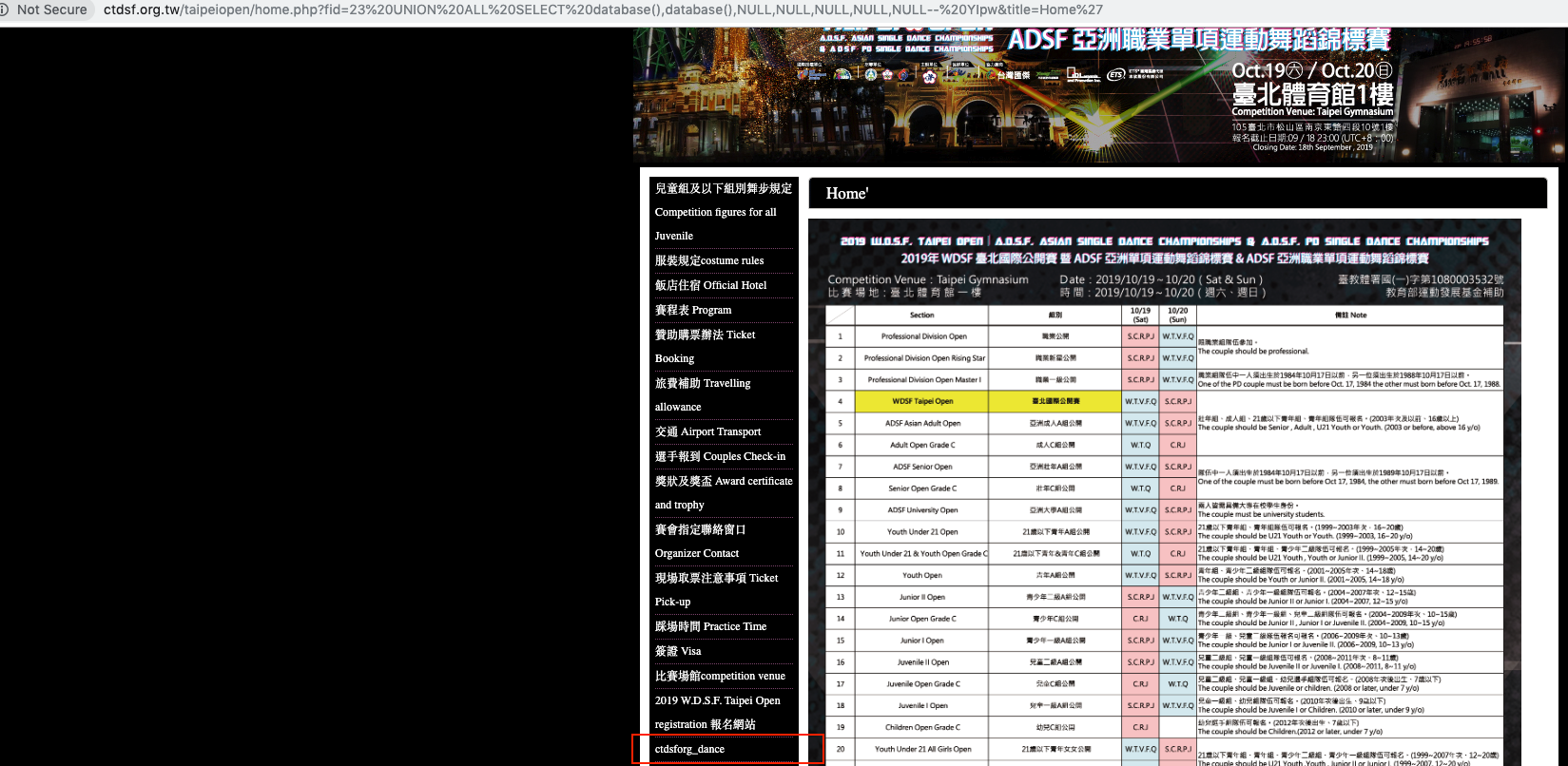This screenshot has width=1568, height=766.
Task: Open the 現場取票注意事項 Ticket Pick-up link
Action: (x=716, y=590)
